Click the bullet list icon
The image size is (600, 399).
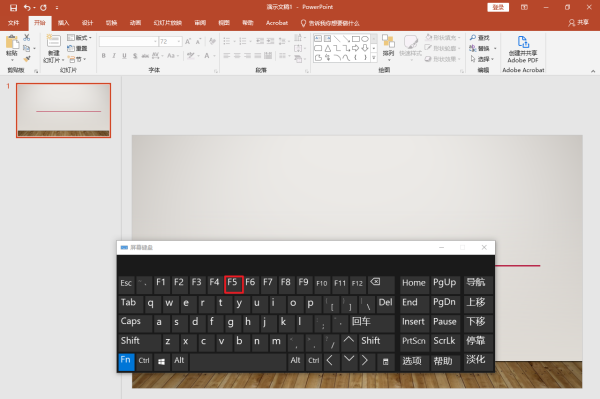(227, 41)
